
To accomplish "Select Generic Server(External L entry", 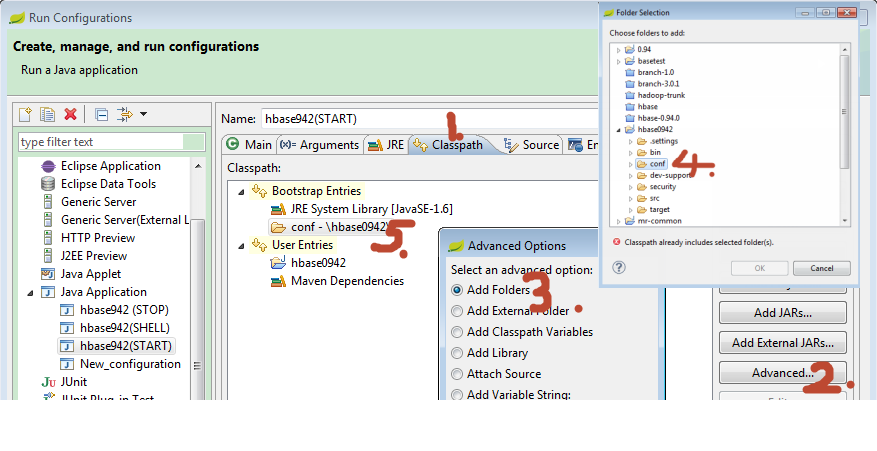I will pos(124,220).
